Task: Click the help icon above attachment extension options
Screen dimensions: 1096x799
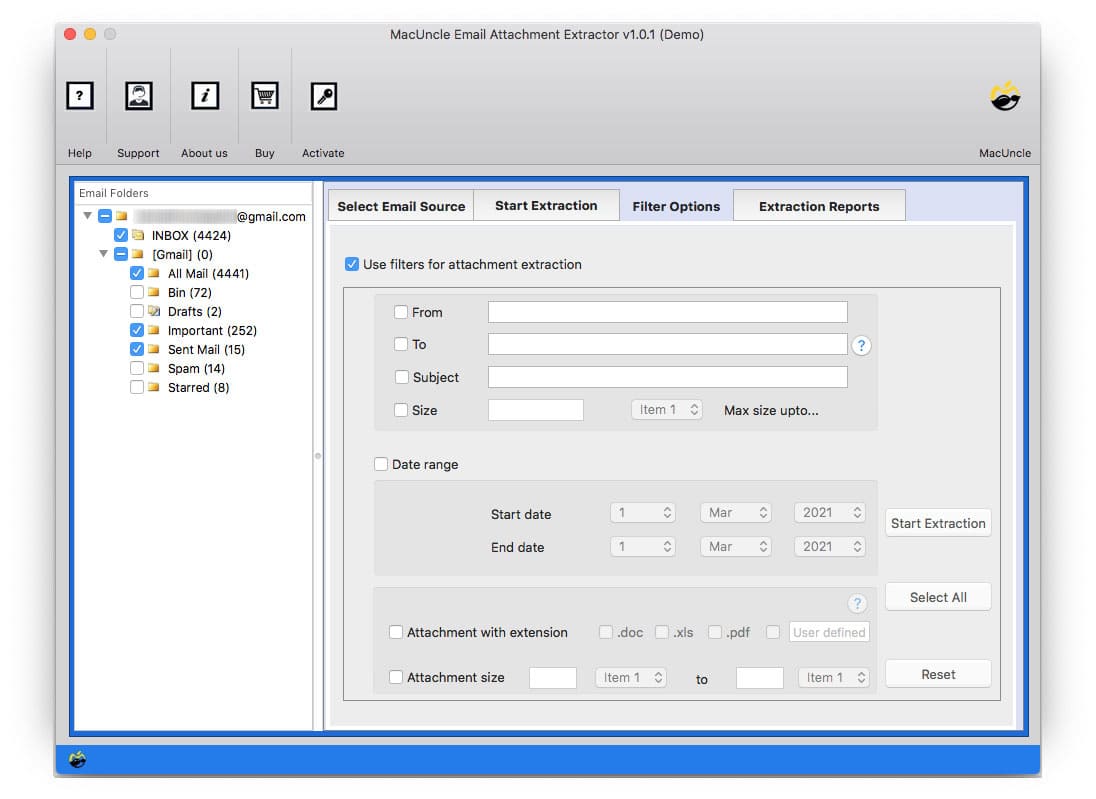Action: (857, 603)
